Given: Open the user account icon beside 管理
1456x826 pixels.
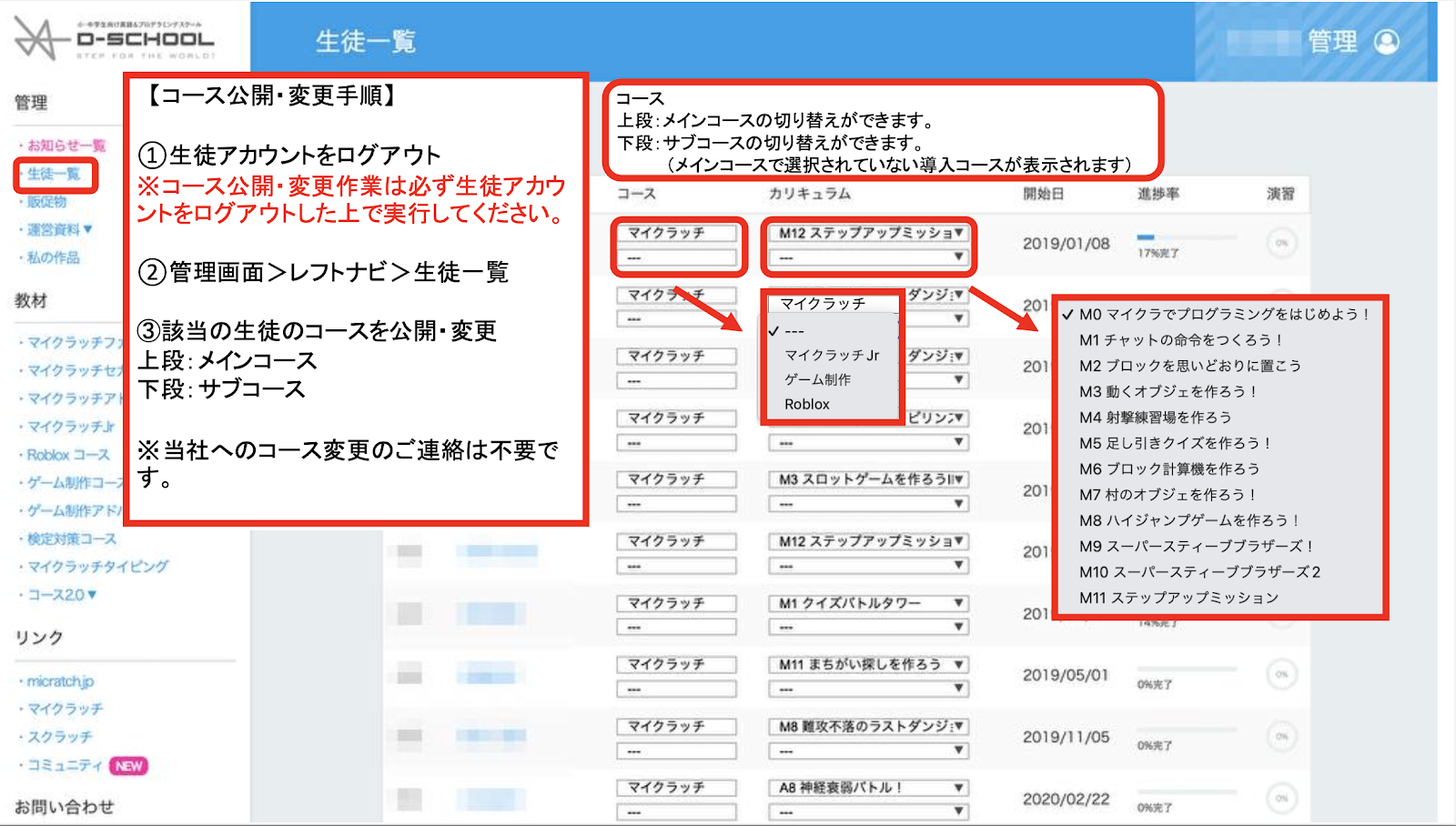Looking at the screenshot, I should [x=1386, y=42].
